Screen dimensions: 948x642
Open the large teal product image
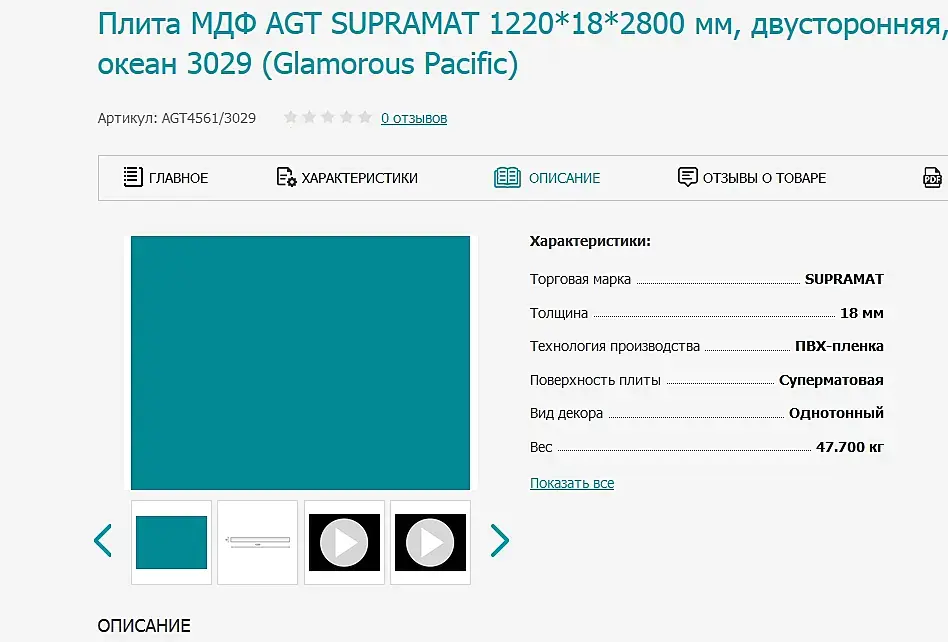click(x=300, y=363)
